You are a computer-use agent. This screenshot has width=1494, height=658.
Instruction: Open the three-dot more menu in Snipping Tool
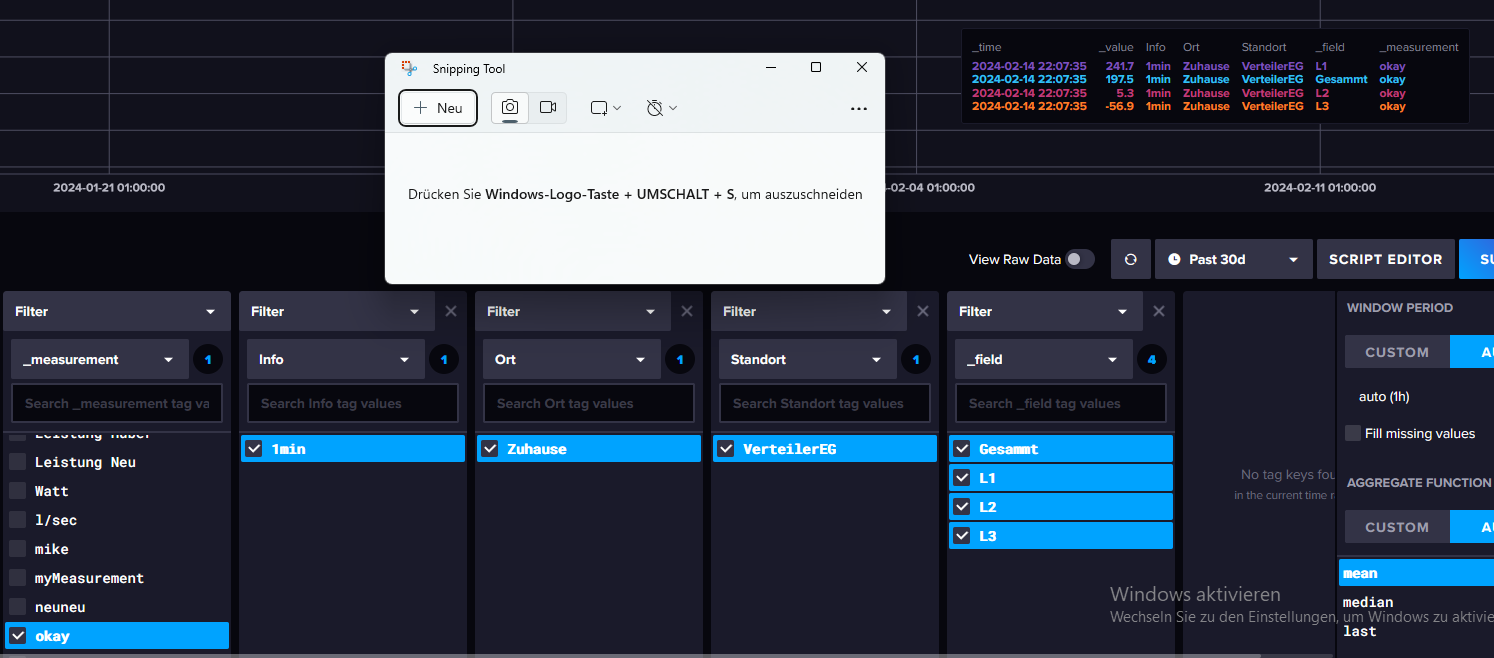858,108
